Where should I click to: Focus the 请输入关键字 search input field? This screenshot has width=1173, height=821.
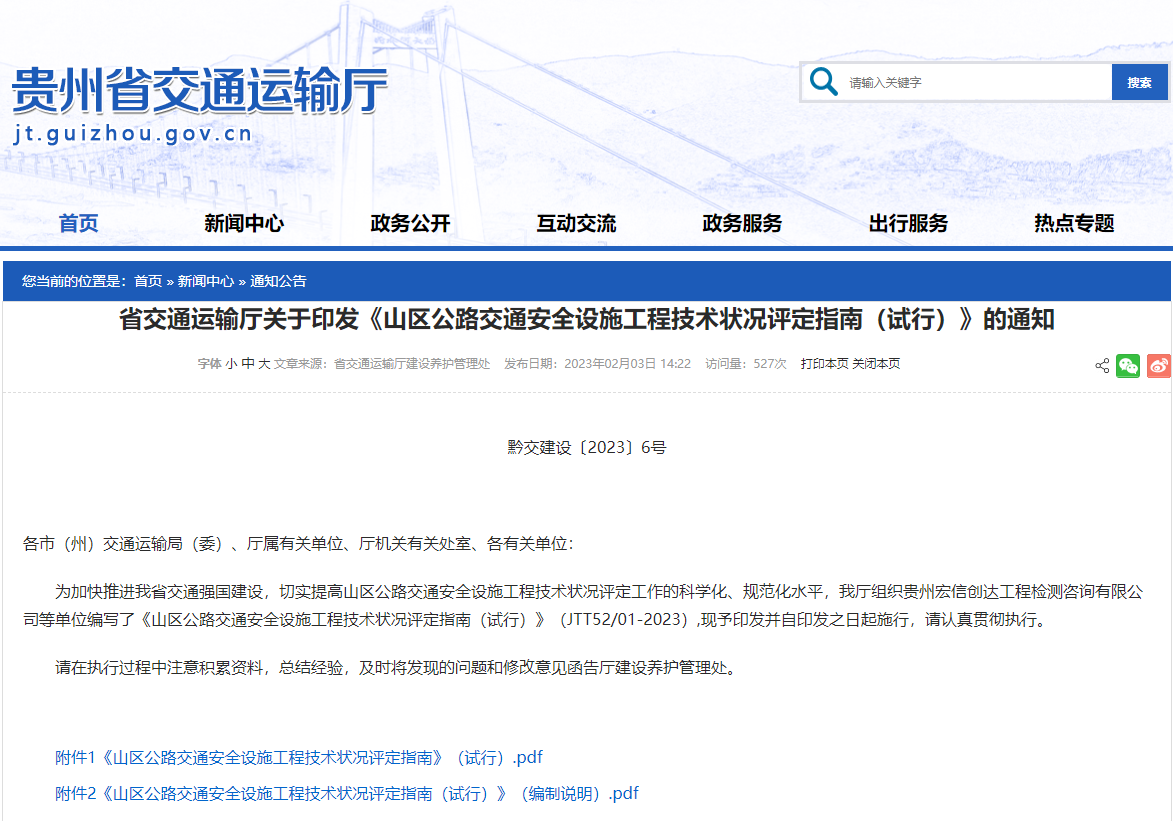pos(975,83)
